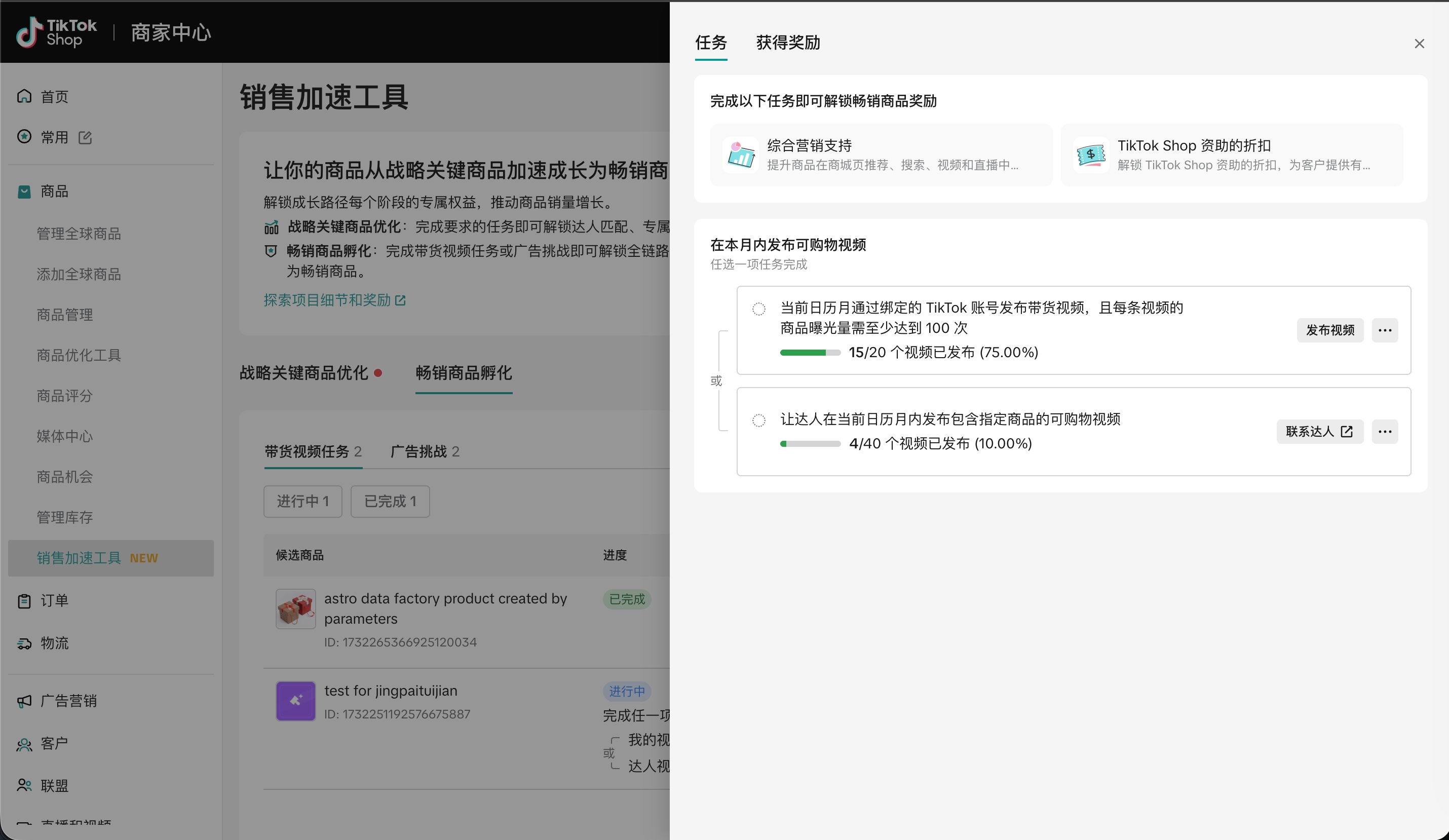Click the TikTok Shop 资助的折扣 coupon icon
The image size is (1449, 840).
point(1091,155)
